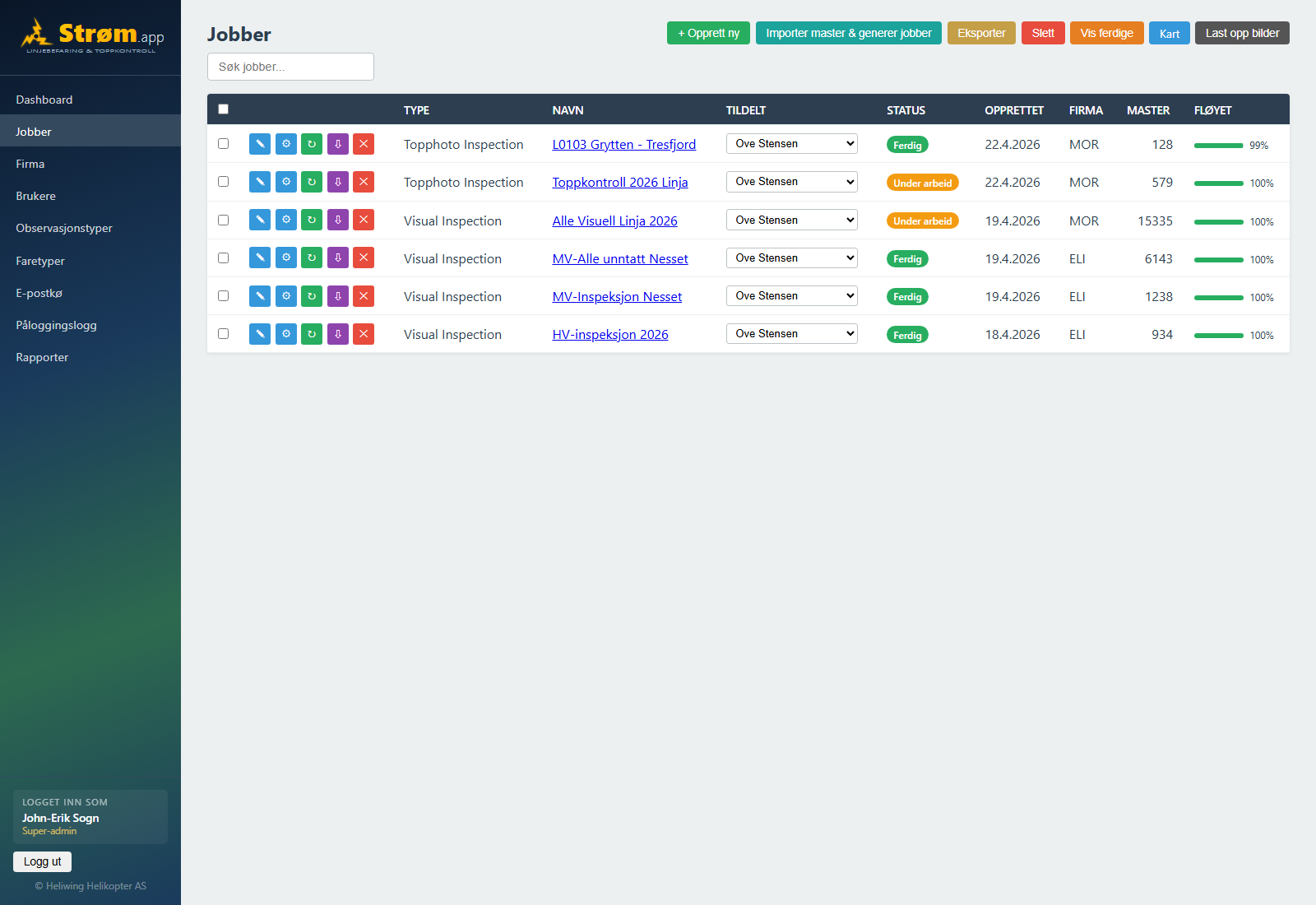Screen dimensions: 1316x905
Task: Click the Eksporter button
Action: pyautogui.click(x=981, y=33)
